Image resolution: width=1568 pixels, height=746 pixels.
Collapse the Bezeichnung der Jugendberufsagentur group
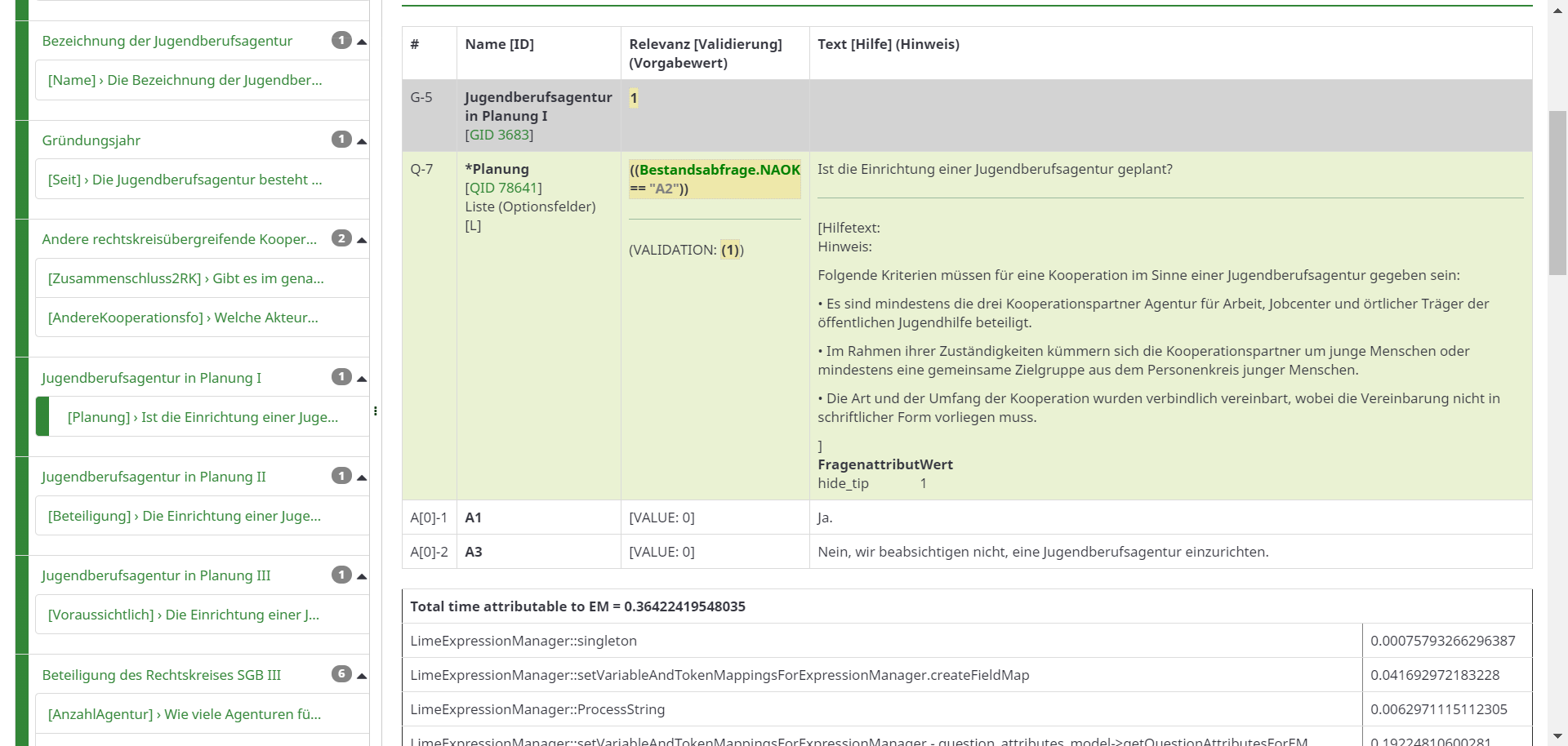coord(362,42)
